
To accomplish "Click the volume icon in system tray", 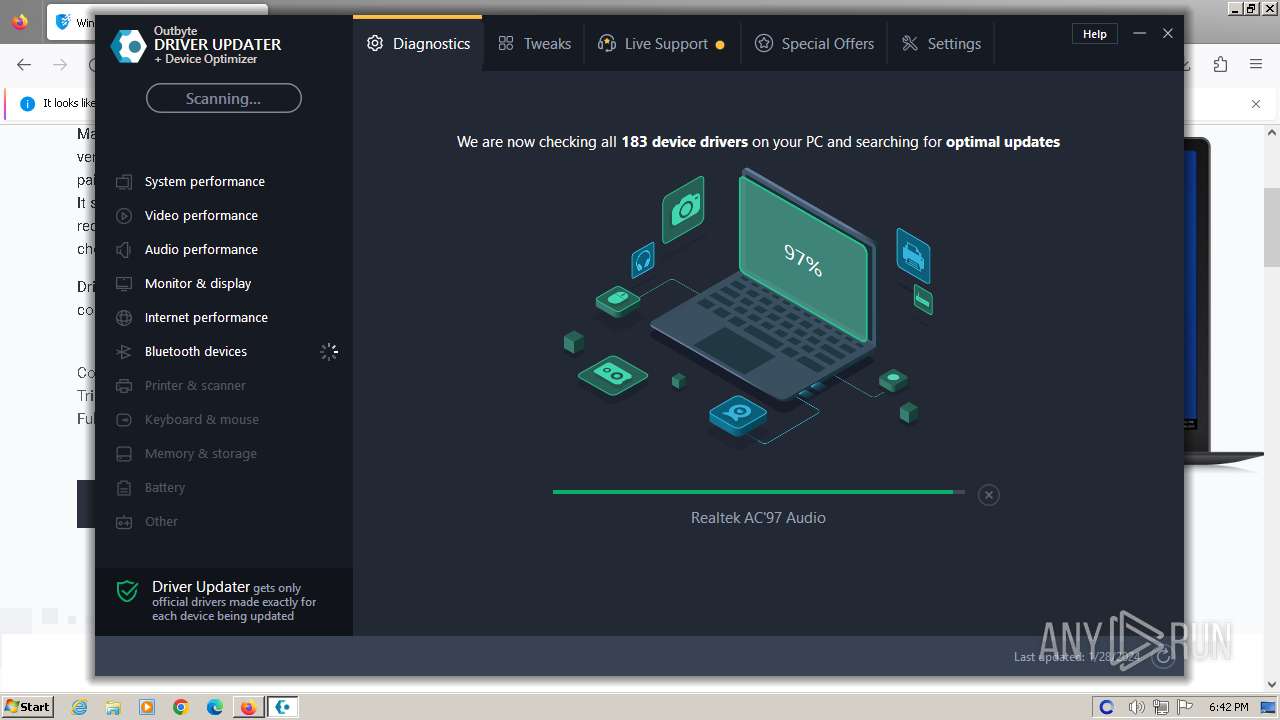I will pyautogui.click(x=1136, y=707).
